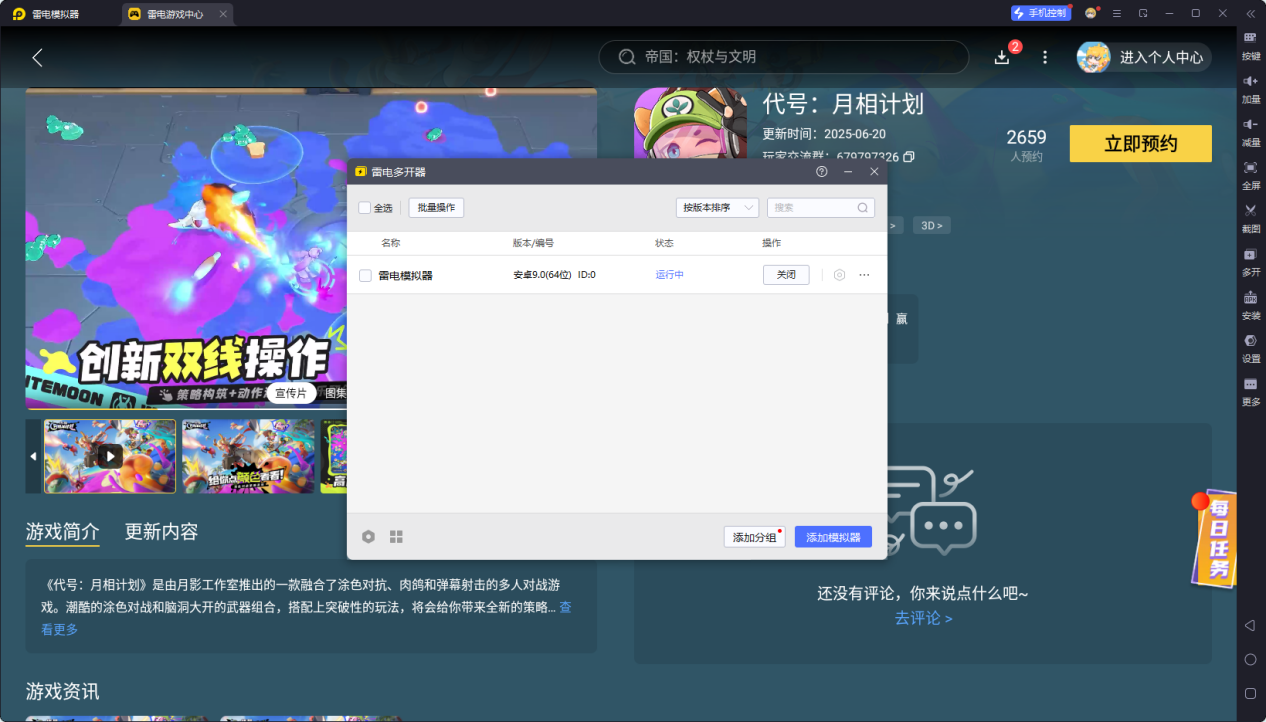
Task: Click the 安卓9.0(64位) version text
Action: [x=542, y=275]
